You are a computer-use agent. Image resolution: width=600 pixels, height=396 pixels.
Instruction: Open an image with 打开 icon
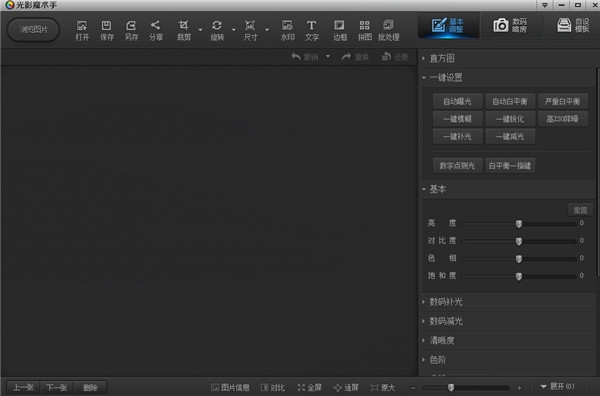[x=82, y=31]
